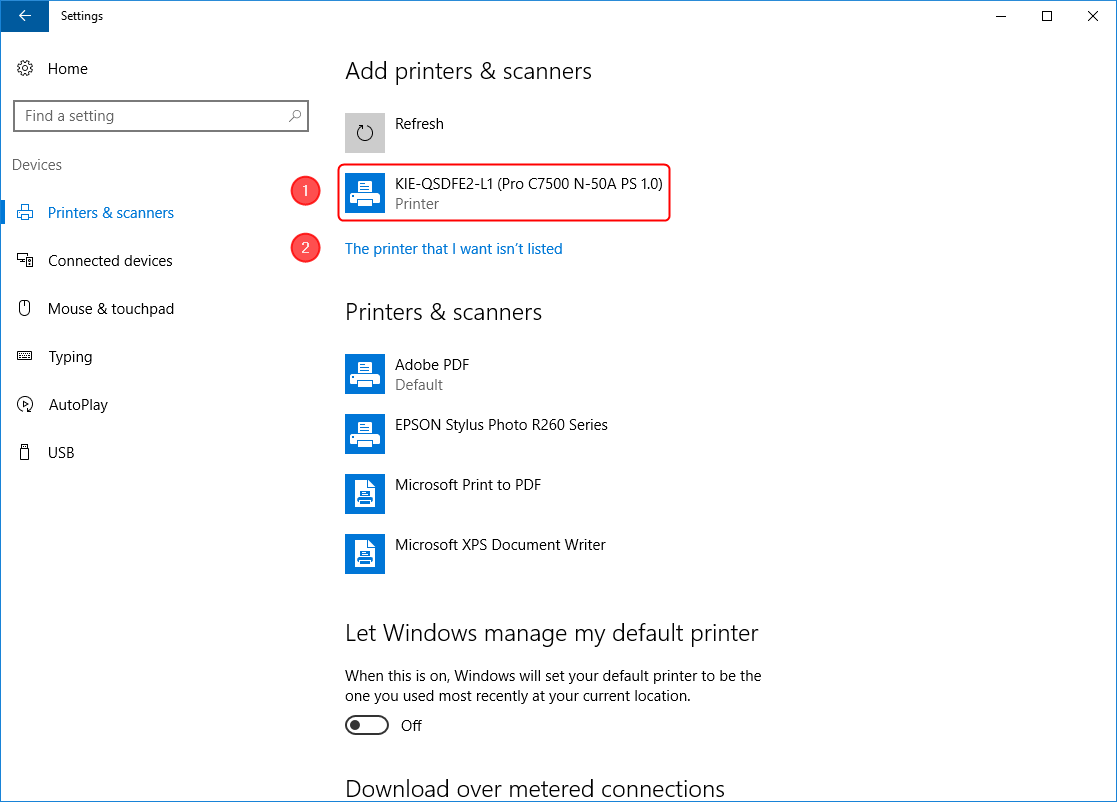Go to Typing settings
Viewport: 1117px width, 802px height.
coord(70,357)
